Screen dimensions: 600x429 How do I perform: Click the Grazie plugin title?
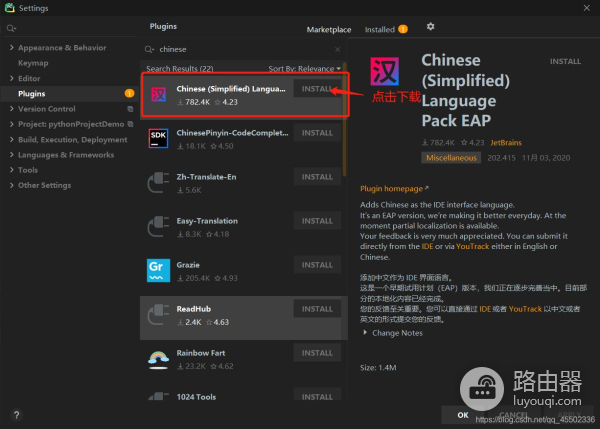[188, 265]
